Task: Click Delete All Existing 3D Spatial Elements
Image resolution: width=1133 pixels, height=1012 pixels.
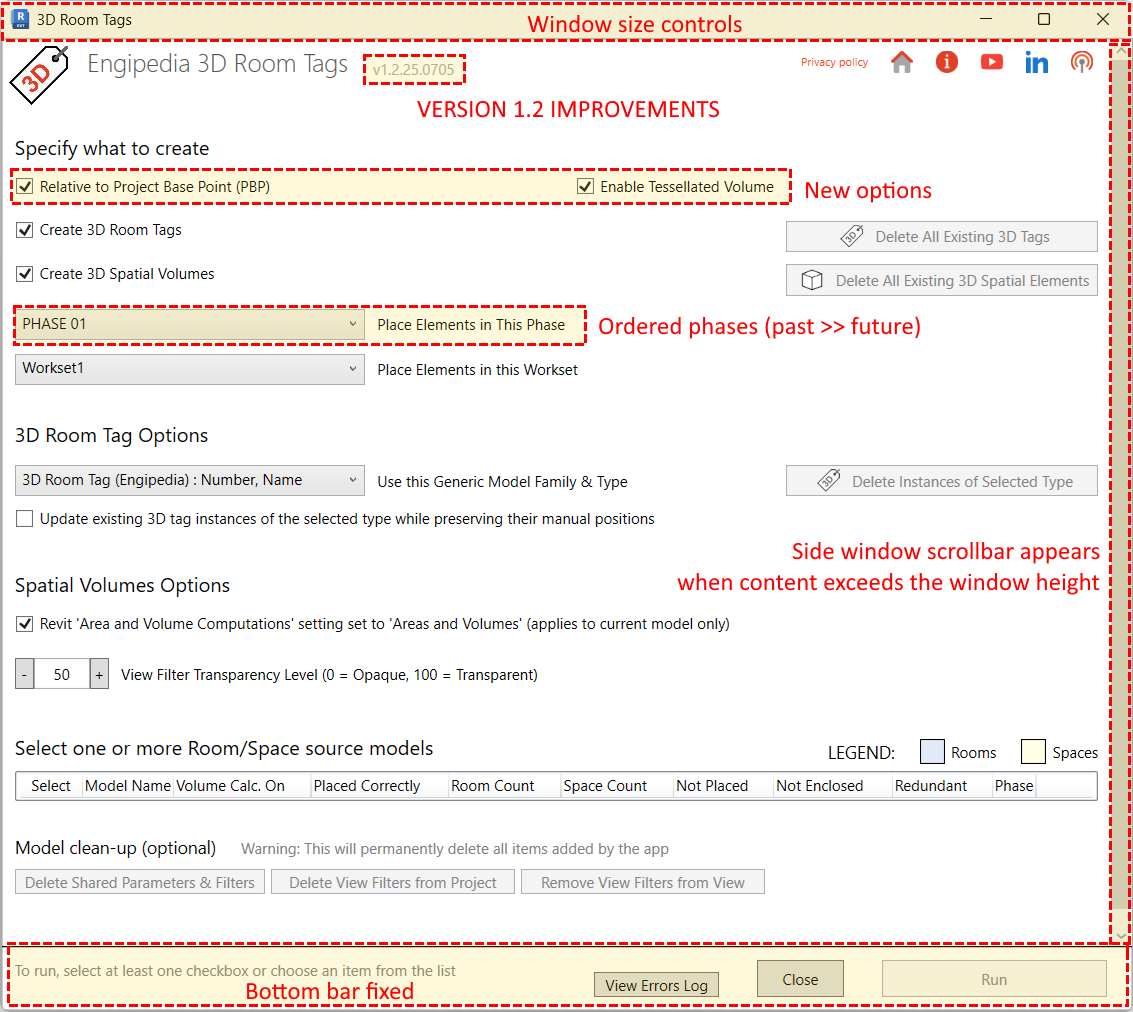Action: click(x=941, y=280)
